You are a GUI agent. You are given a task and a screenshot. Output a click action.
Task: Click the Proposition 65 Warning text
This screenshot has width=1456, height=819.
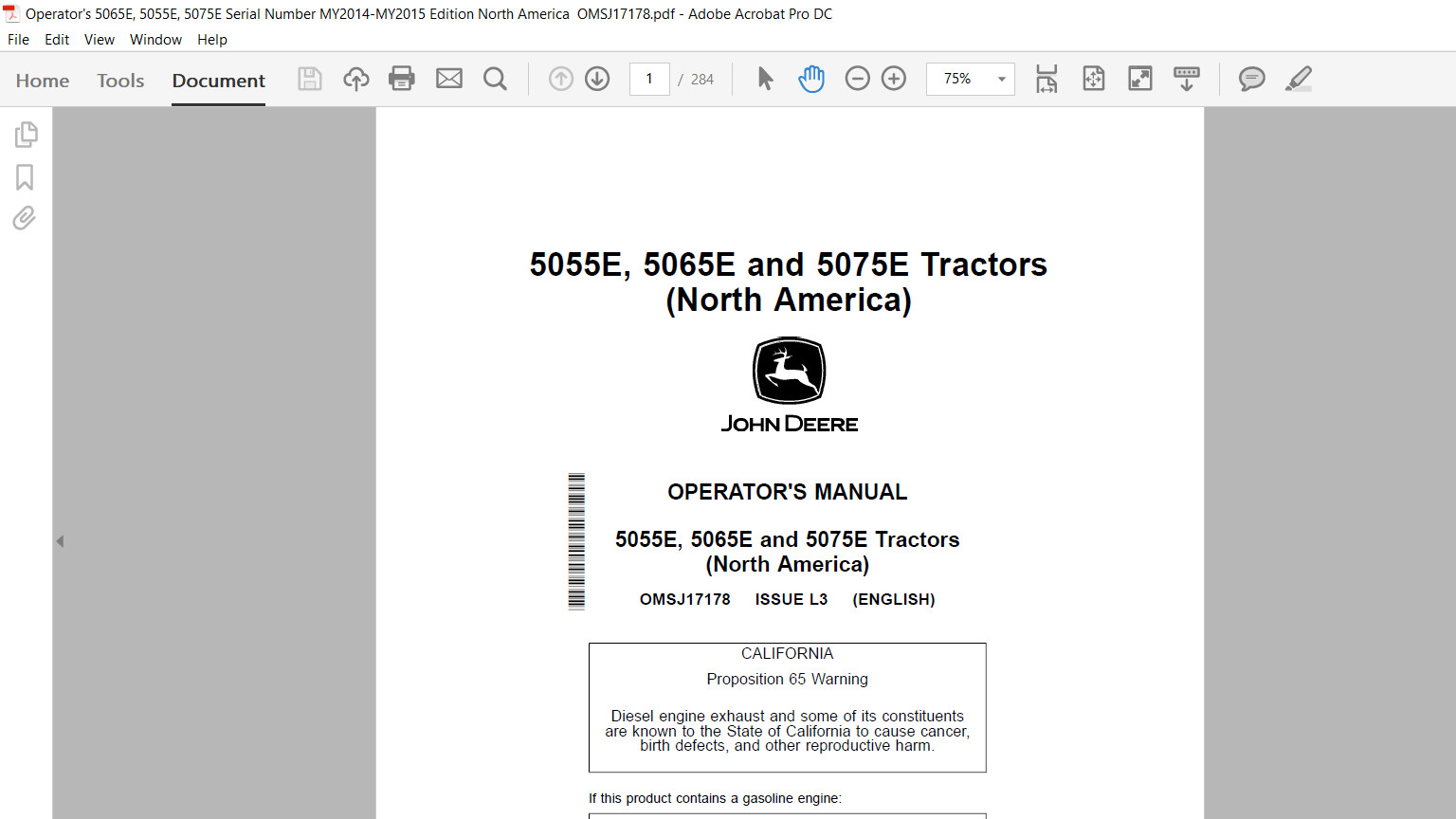787,679
